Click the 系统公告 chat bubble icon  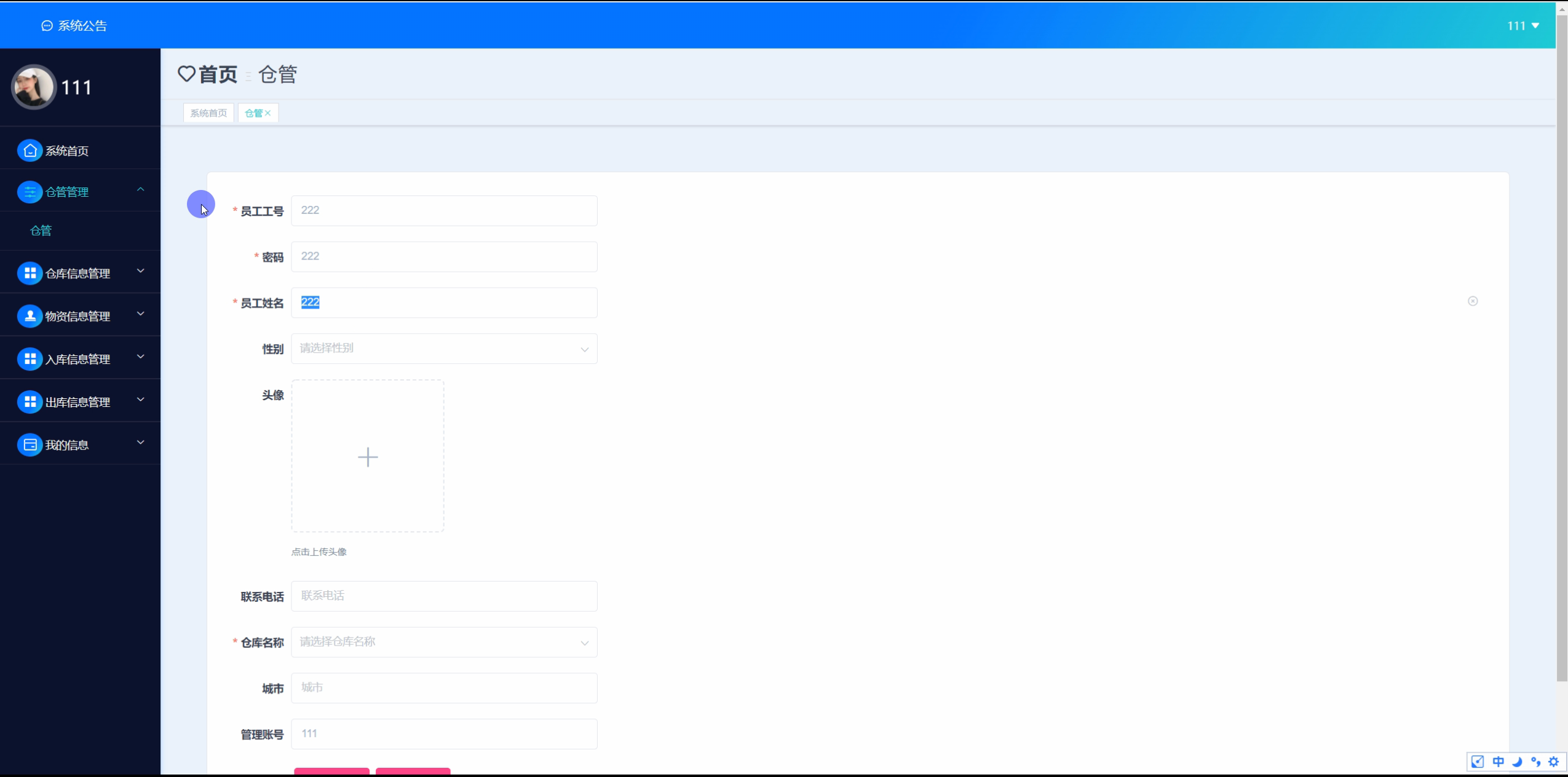(47, 26)
